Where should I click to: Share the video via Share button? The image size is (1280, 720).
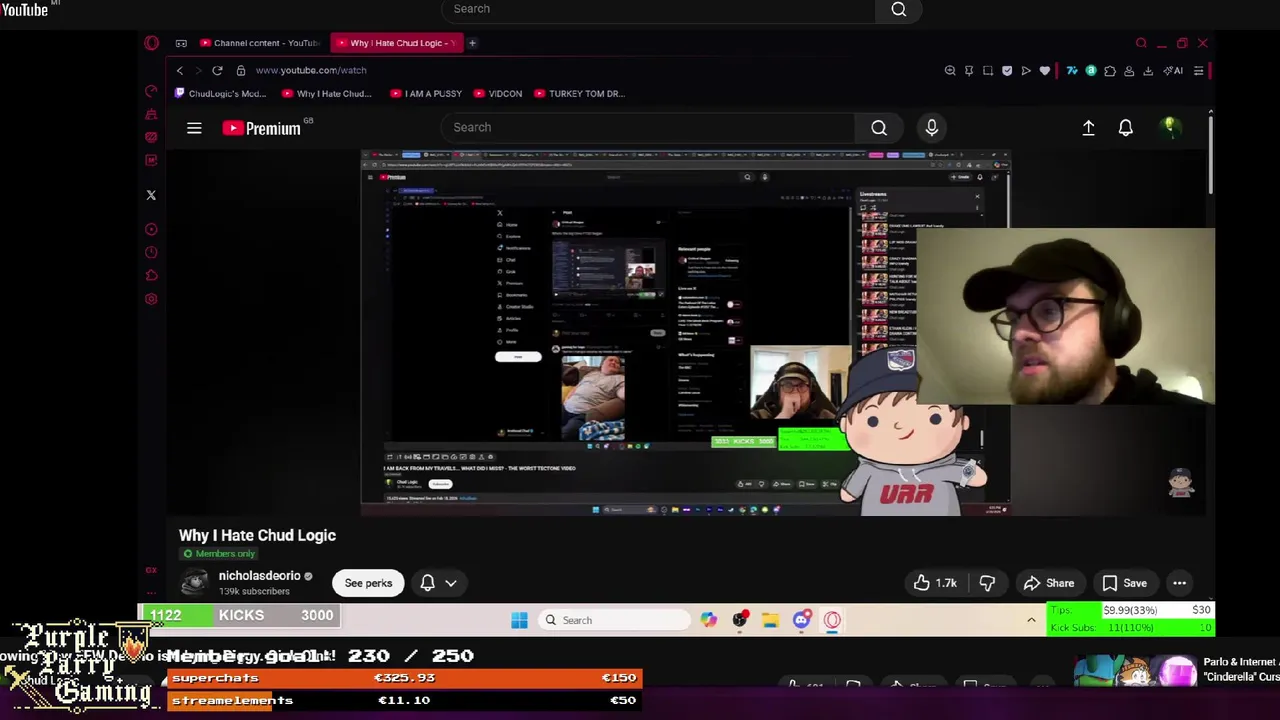1049,583
